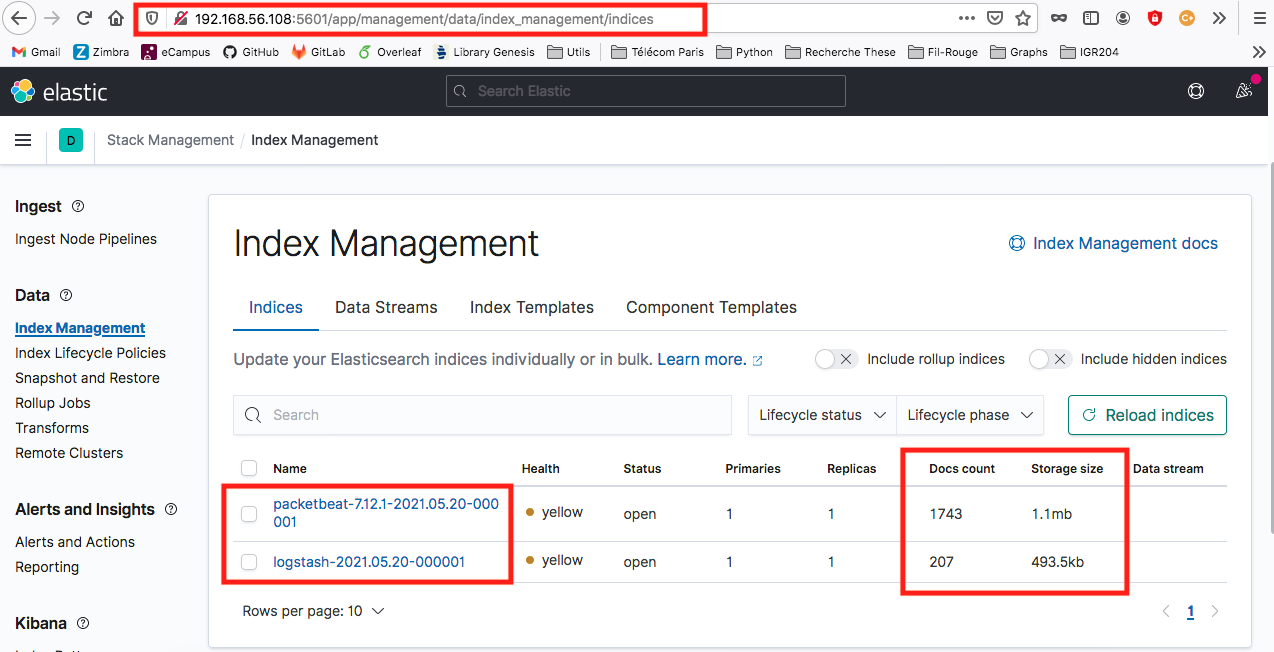Open the newsfeed party icon
Viewport: 1274px width, 652px height.
(x=1244, y=90)
